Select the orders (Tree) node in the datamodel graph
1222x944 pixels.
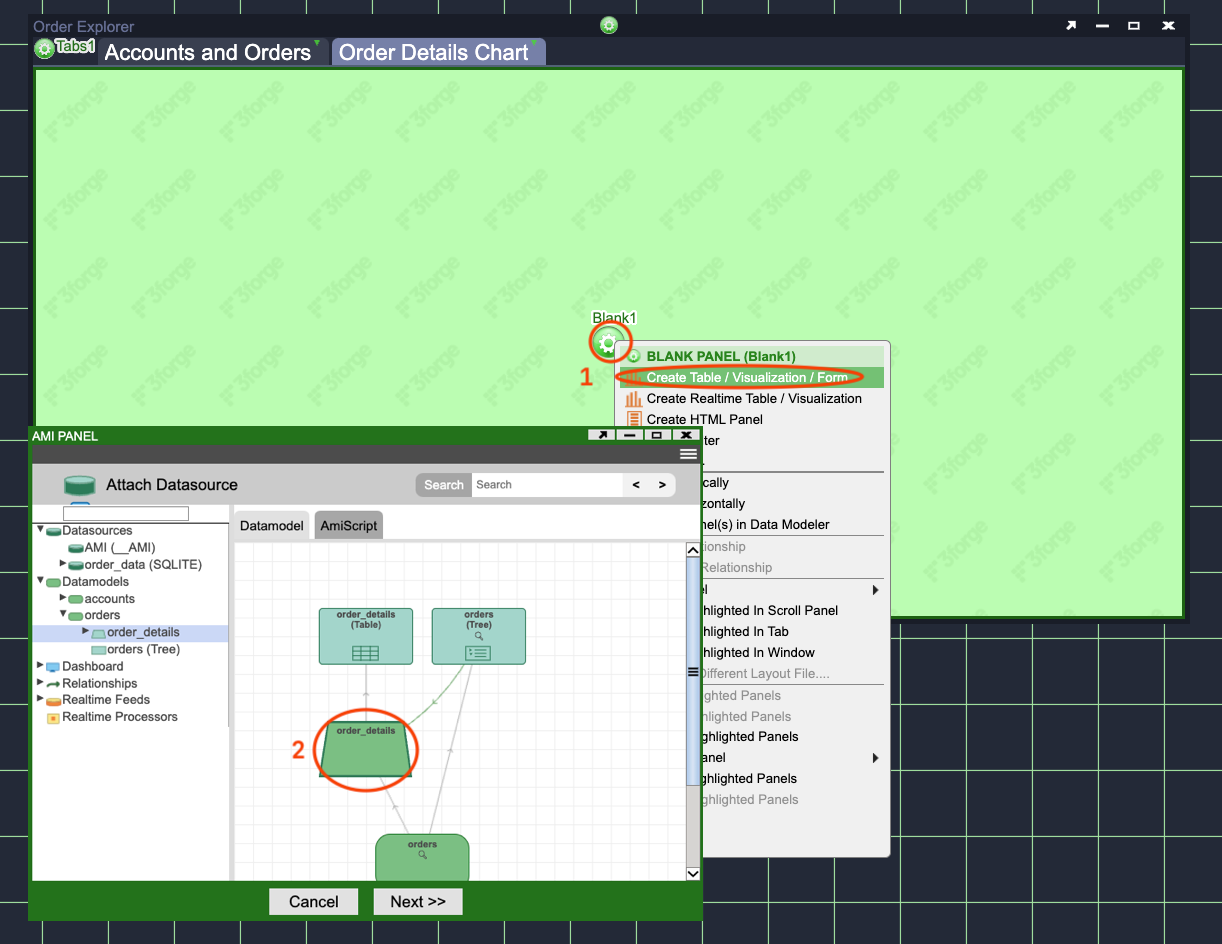point(478,636)
